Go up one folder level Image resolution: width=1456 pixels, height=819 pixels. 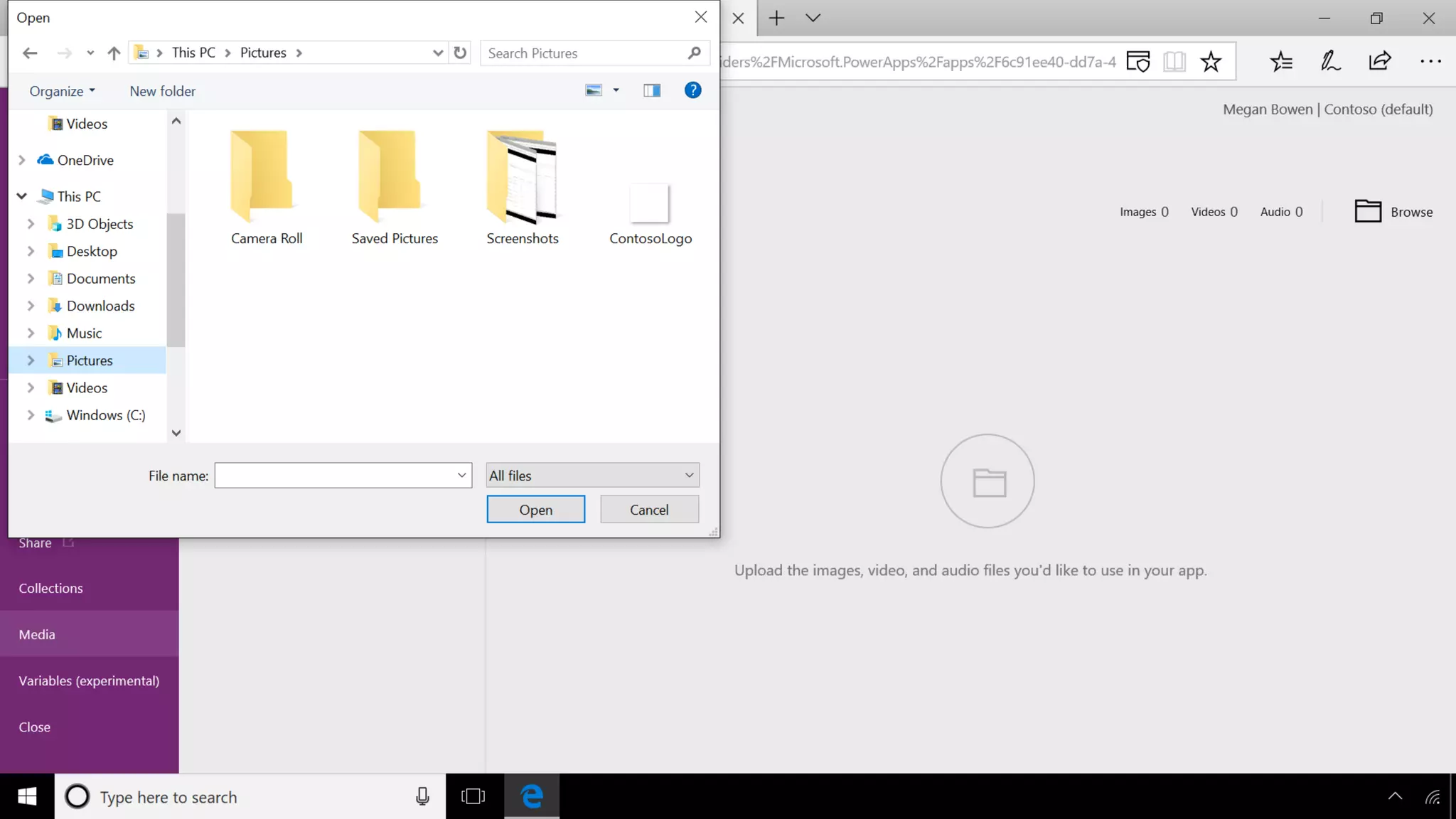[x=114, y=53]
